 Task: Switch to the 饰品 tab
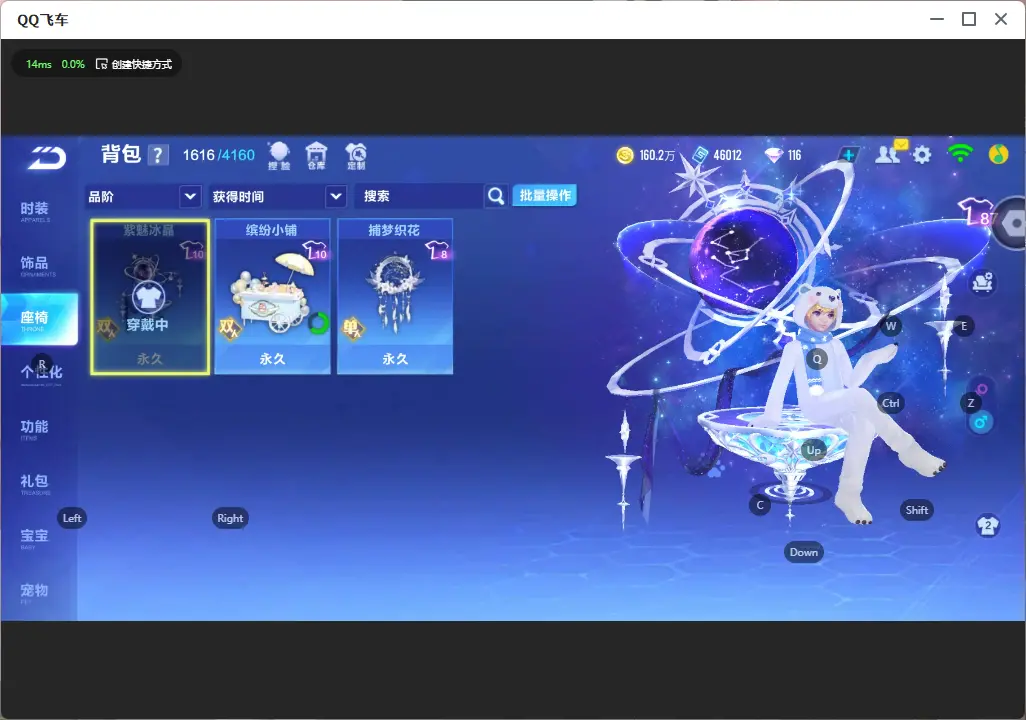[35, 265]
